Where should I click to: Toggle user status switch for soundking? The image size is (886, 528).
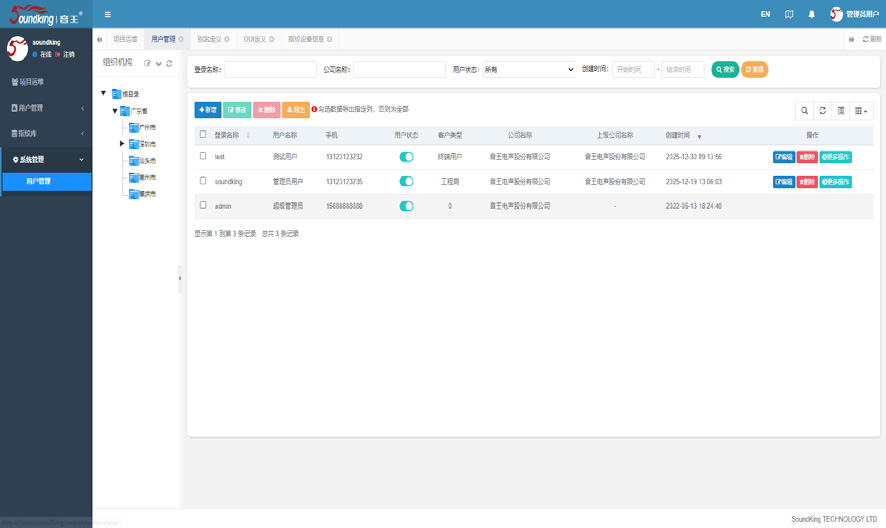[x=406, y=181]
